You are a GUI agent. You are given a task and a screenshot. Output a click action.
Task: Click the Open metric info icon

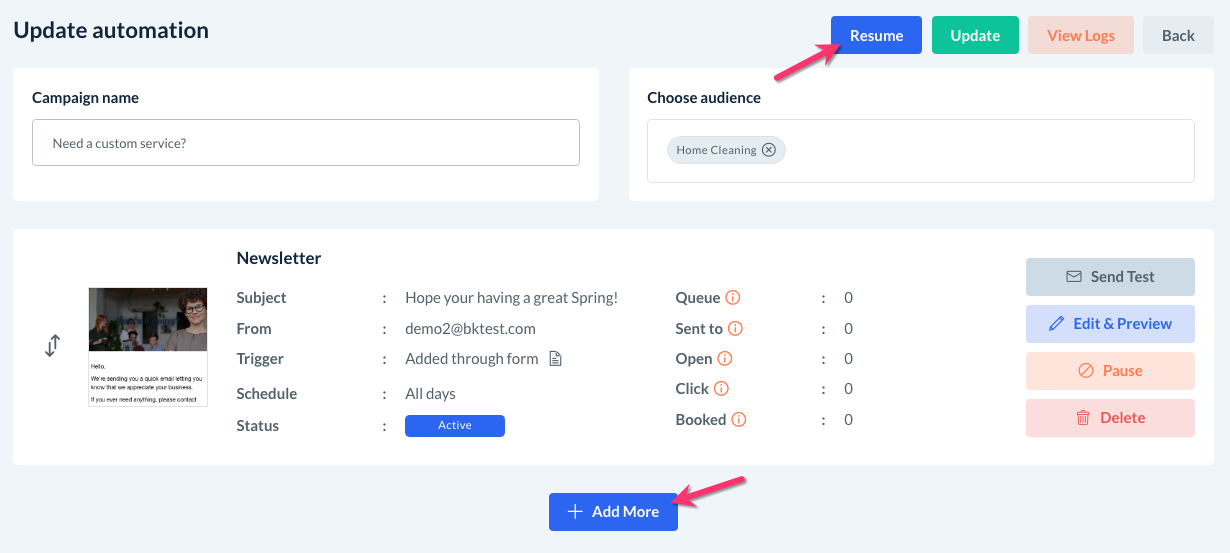(x=725, y=358)
